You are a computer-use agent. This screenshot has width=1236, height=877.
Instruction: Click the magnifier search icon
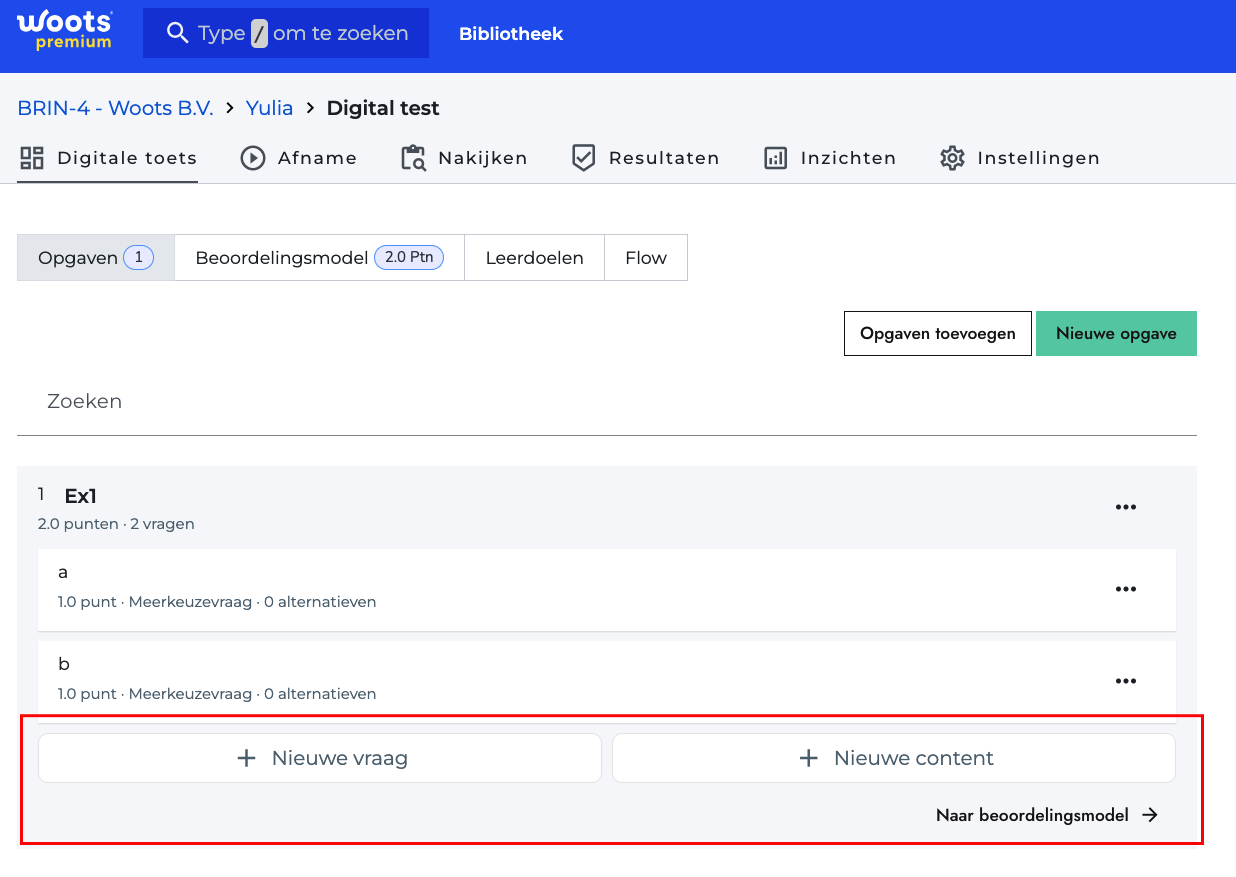tap(177, 33)
